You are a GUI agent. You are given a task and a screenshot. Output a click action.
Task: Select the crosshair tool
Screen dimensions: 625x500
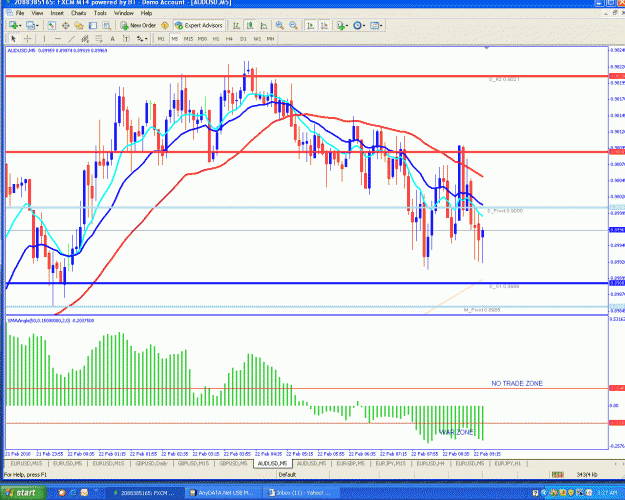pyautogui.click(x=28, y=39)
